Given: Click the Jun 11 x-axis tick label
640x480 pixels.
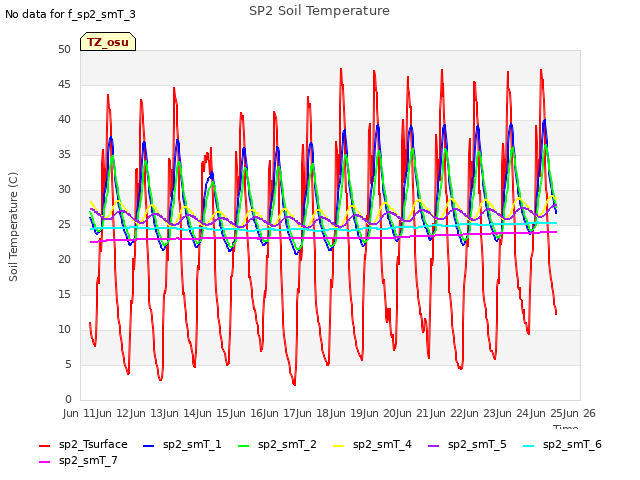Looking at the screenshot, I should pyautogui.click(x=80, y=413).
